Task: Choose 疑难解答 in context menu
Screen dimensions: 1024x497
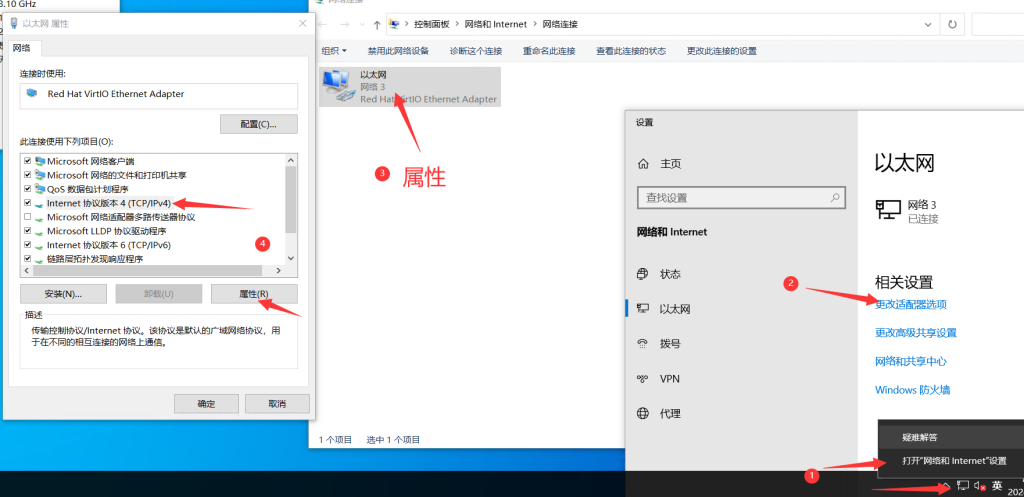Action: 951,437
